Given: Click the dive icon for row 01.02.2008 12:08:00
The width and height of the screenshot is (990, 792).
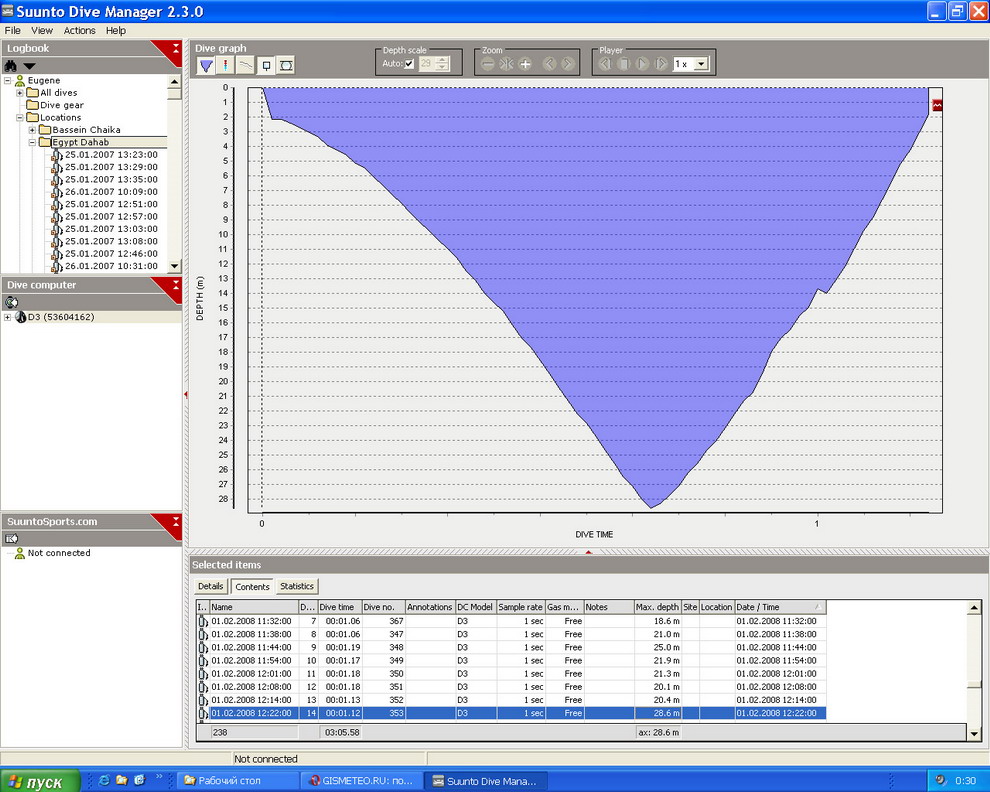Looking at the screenshot, I should pyautogui.click(x=203, y=687).
